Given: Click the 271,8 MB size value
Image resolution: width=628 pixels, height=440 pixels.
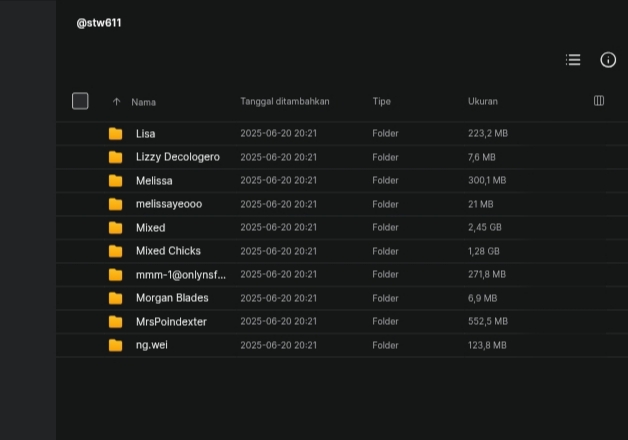Looking at the screenshot, I should click(x=487, y=274).
